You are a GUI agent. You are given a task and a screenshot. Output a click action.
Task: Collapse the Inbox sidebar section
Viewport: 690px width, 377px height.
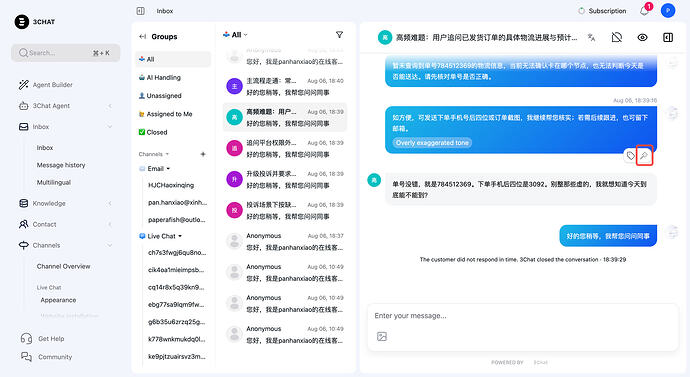[x=65, y=127]
